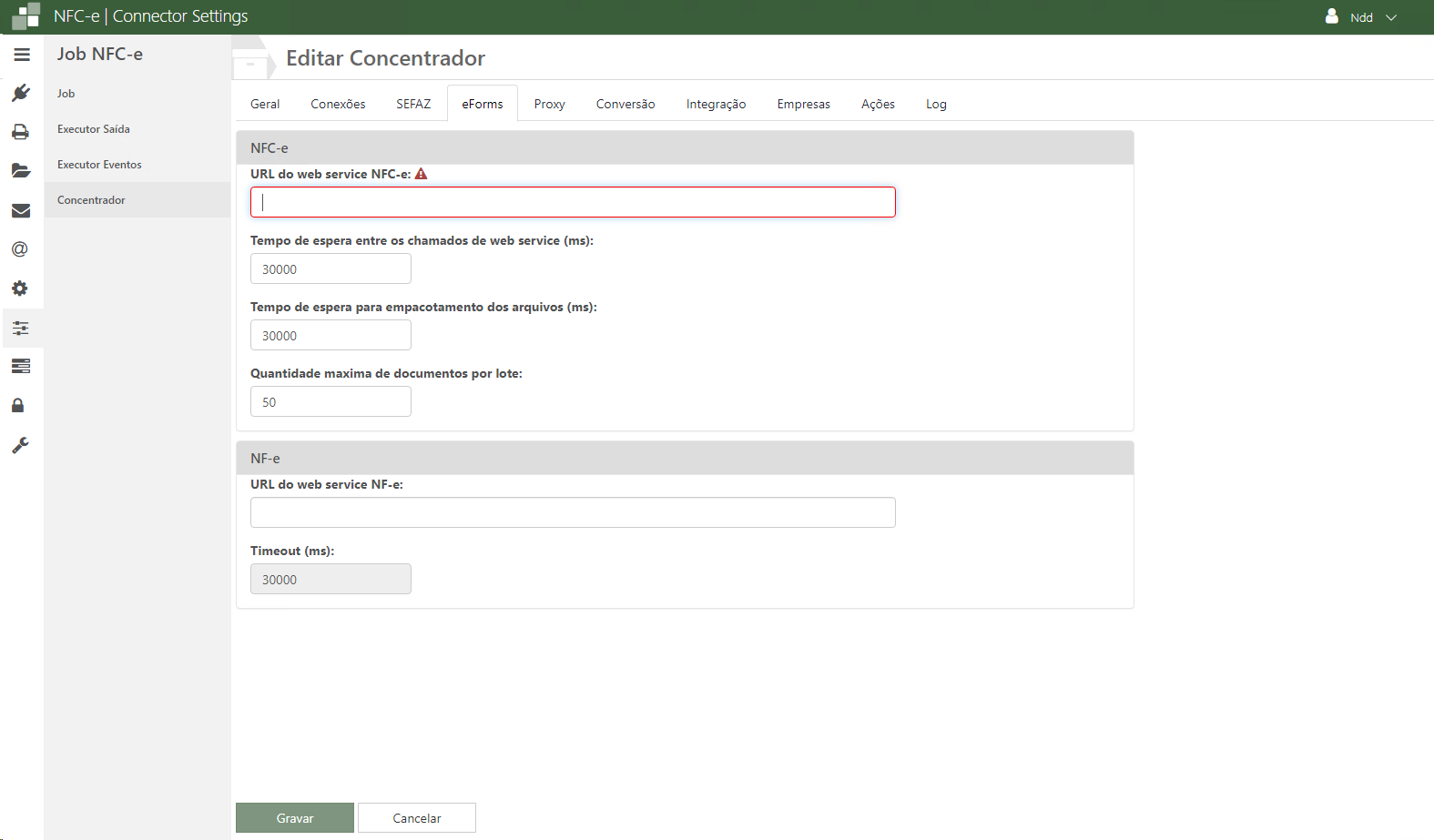
Task: Click the server stack sidebar icon
Action: (x=21, y=366)
